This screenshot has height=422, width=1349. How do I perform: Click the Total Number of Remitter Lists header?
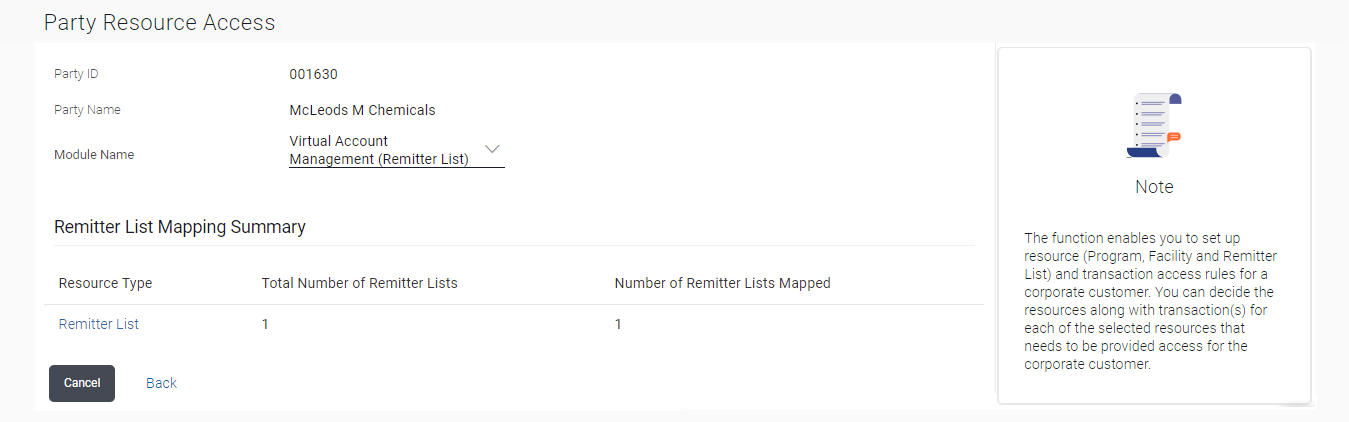click(360, 283)
